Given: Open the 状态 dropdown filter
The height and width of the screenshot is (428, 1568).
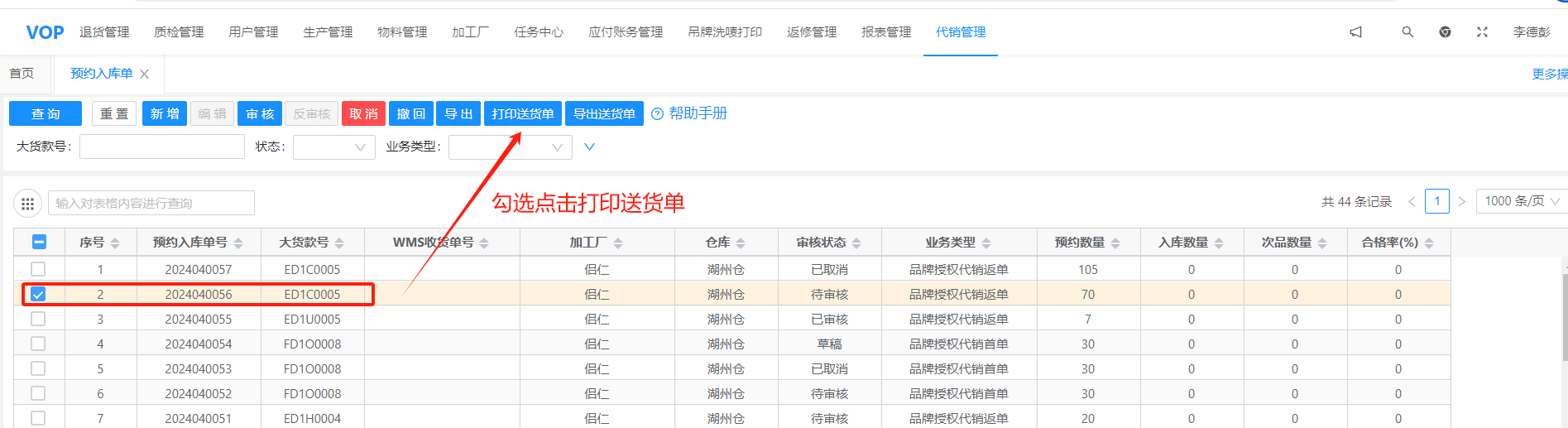Looking at the screenshot, I should click(334, 147).
